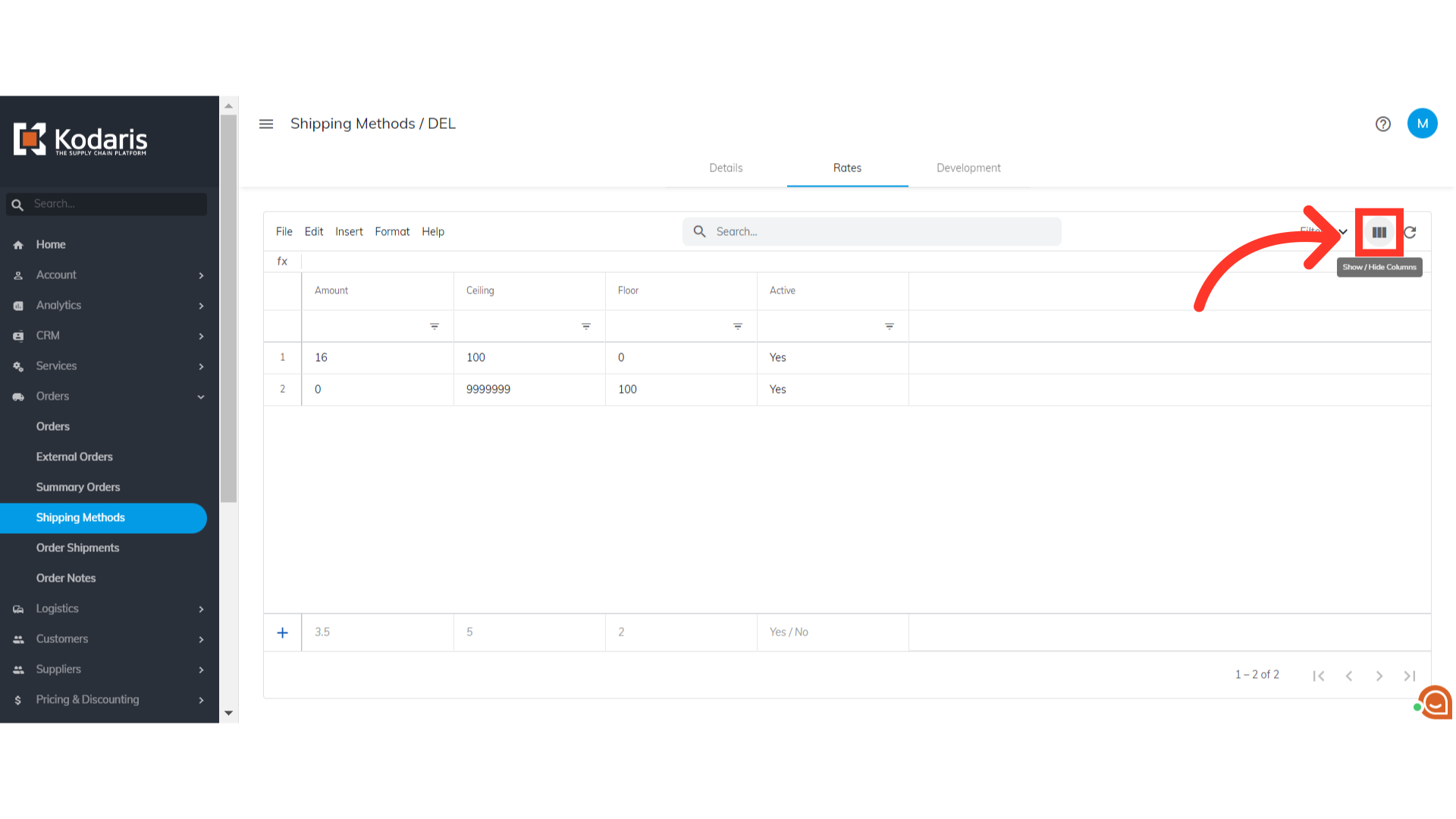Screen dimensions: 1456x819
Task: Click the refresh grid icon
Action: tap(1410, 232)
